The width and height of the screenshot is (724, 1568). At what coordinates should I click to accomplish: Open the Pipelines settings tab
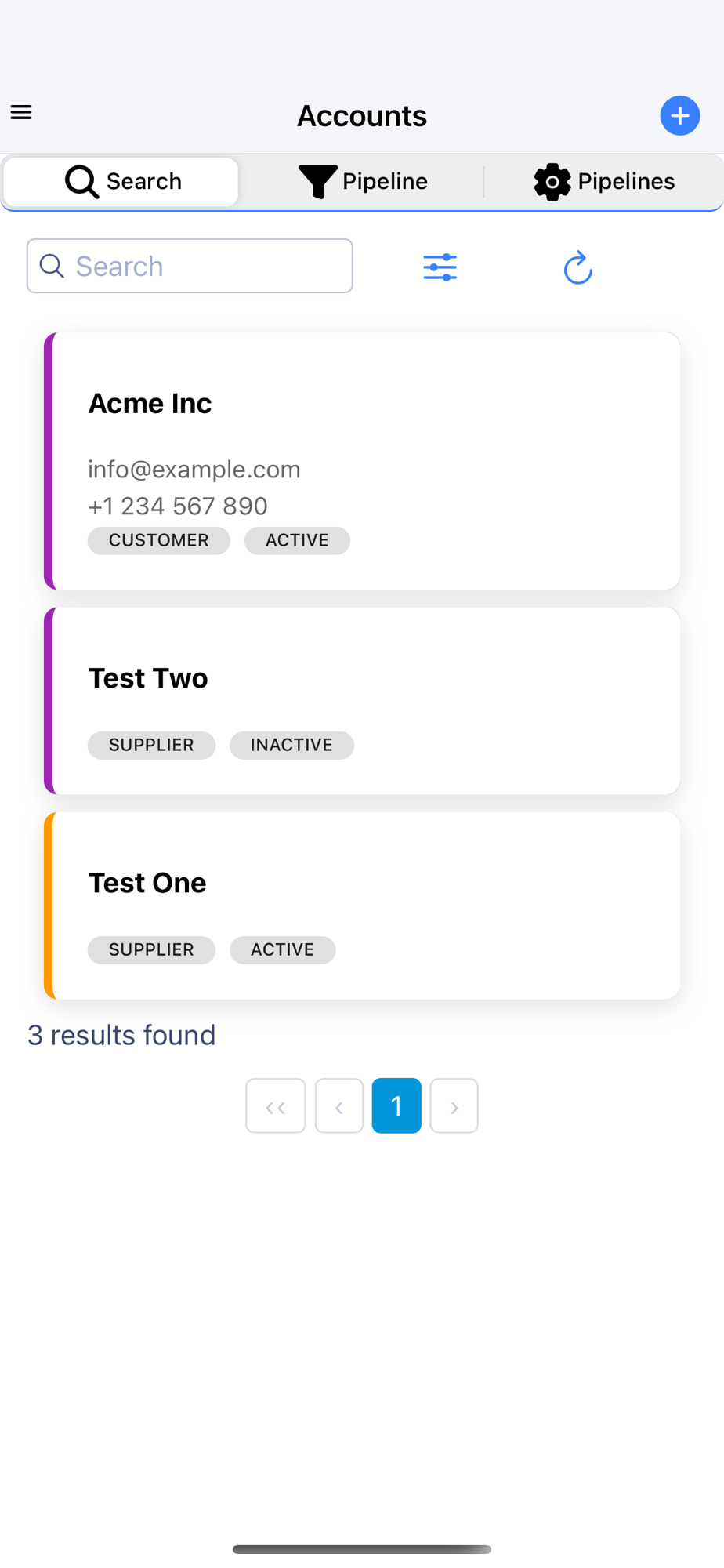point(604,182)
